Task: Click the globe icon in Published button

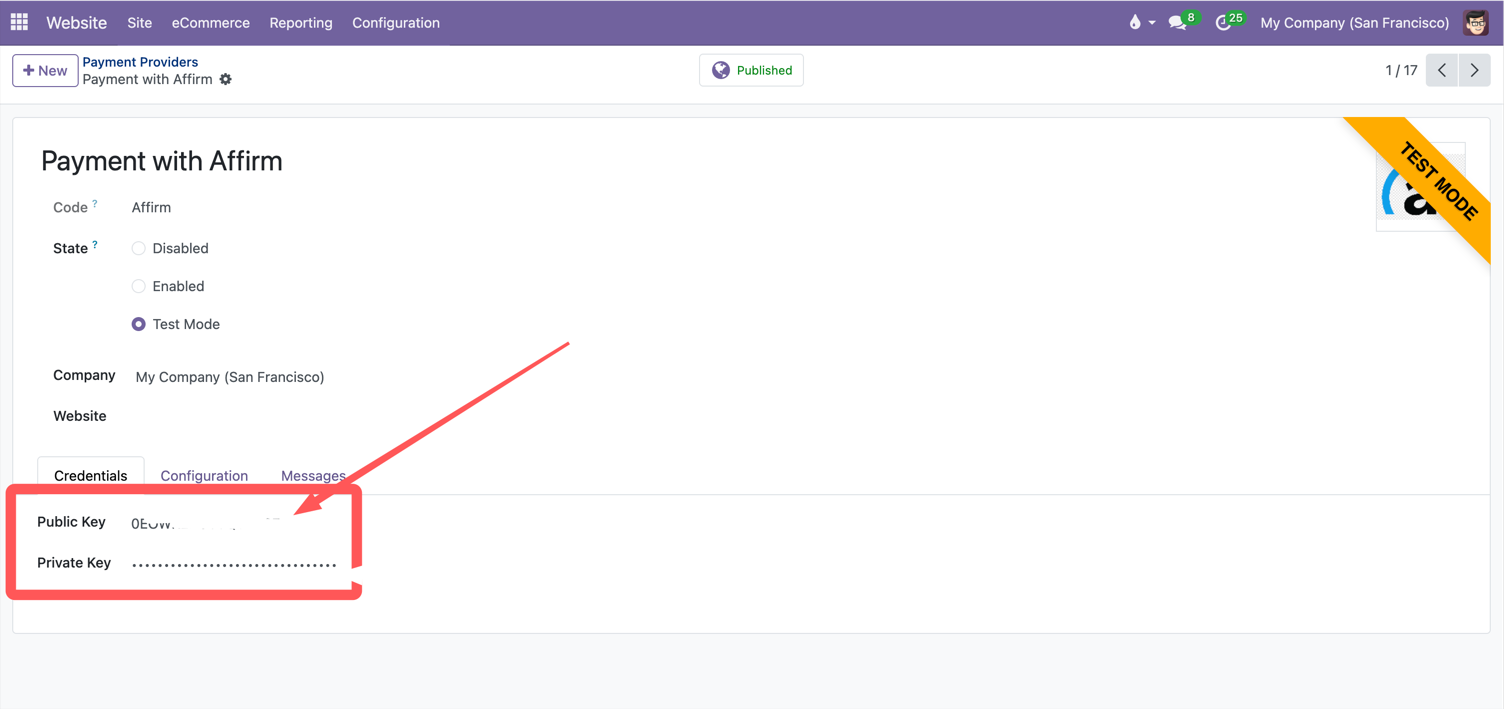Action: tap(721, 70)
